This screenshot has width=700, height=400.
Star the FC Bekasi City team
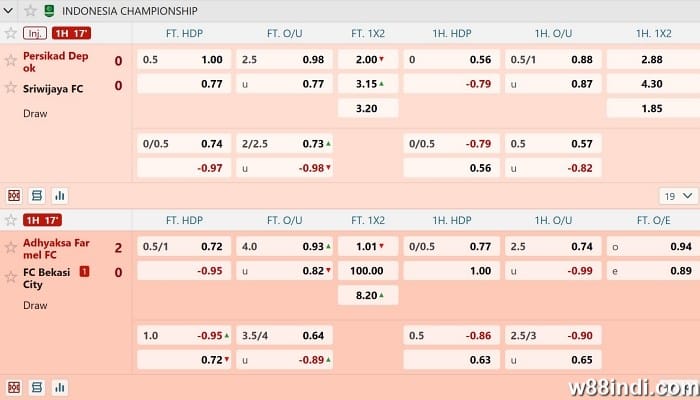11,275
